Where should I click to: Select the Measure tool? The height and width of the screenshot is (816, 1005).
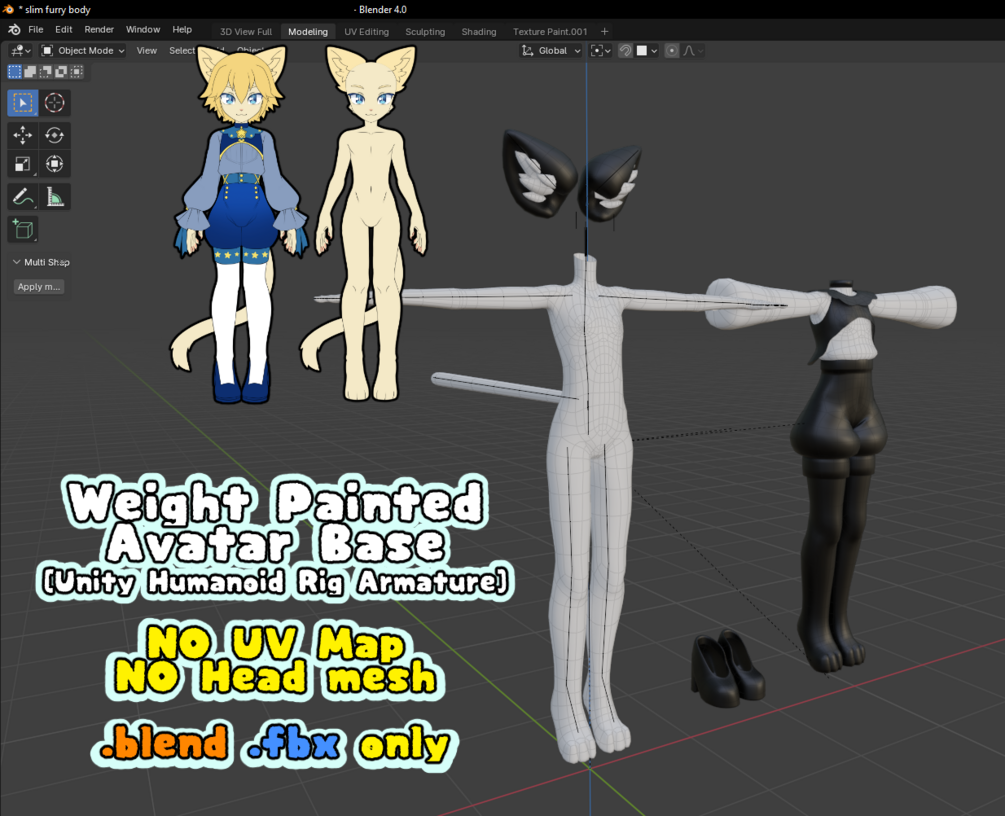pyautogui.click(x=54, y=197)
